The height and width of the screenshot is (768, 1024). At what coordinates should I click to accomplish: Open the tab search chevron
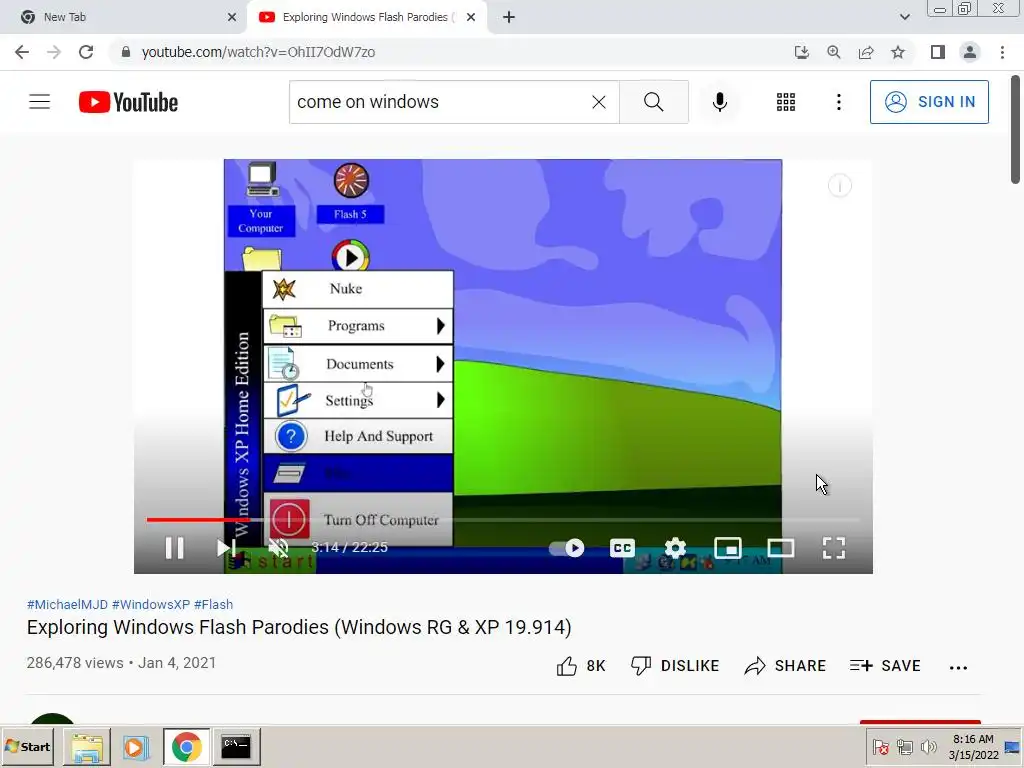click(x=904, y=17)
